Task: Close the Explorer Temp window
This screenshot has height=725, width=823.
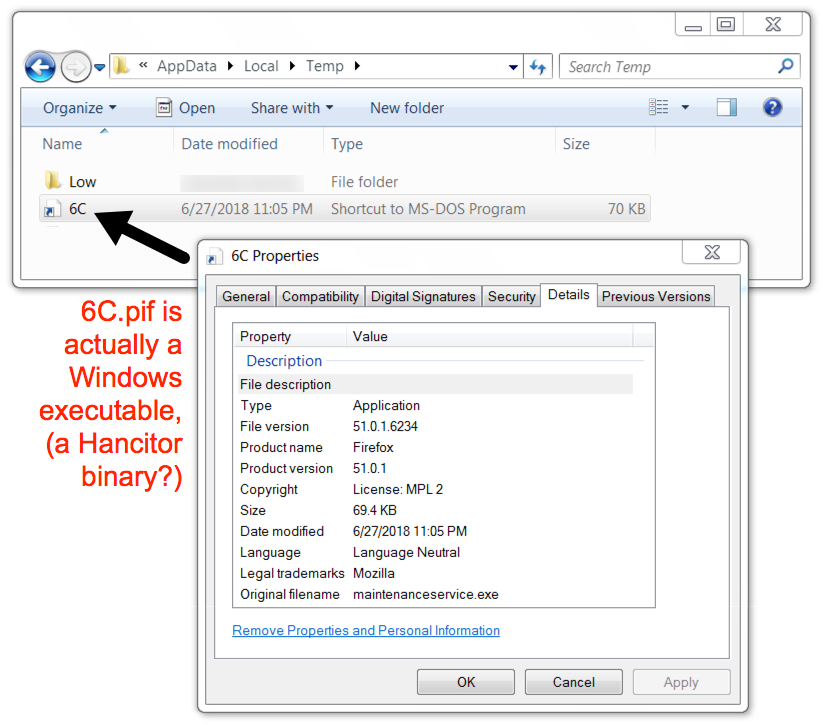Action: coord(773,25)
